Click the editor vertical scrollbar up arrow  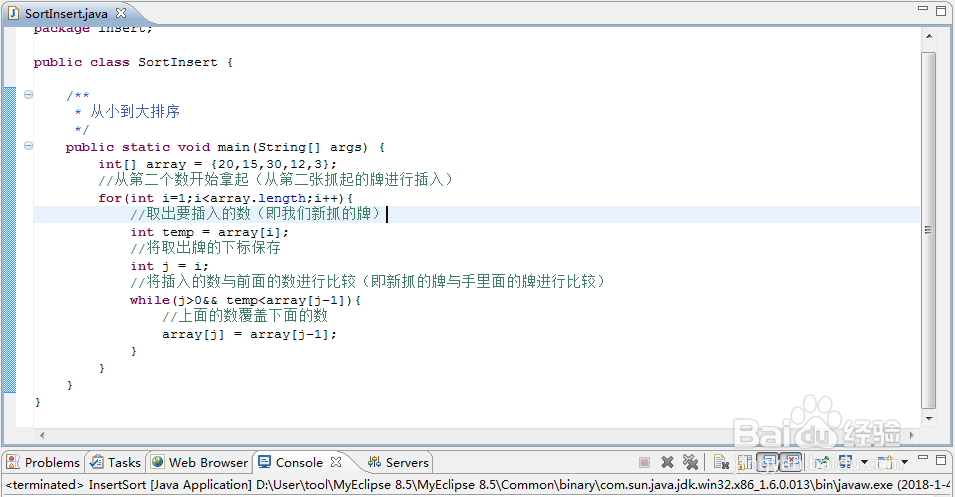click(929, 36)
